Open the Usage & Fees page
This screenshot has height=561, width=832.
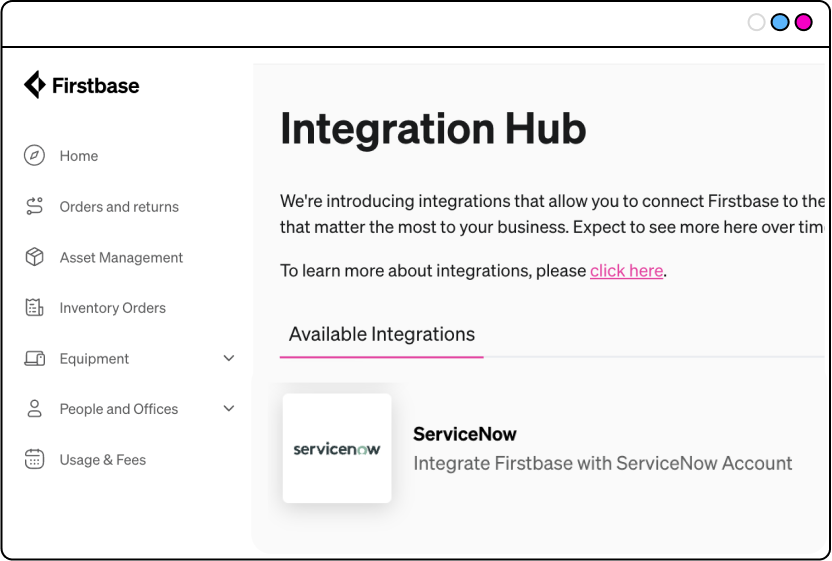102,460
